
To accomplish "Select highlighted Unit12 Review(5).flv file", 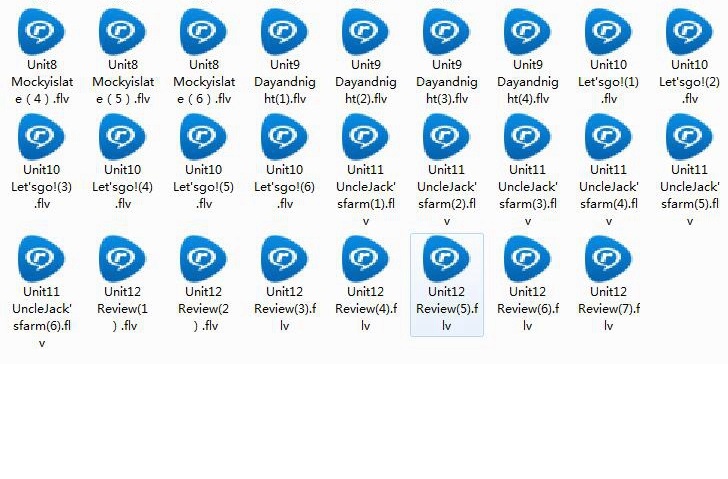I will (446, 259).
